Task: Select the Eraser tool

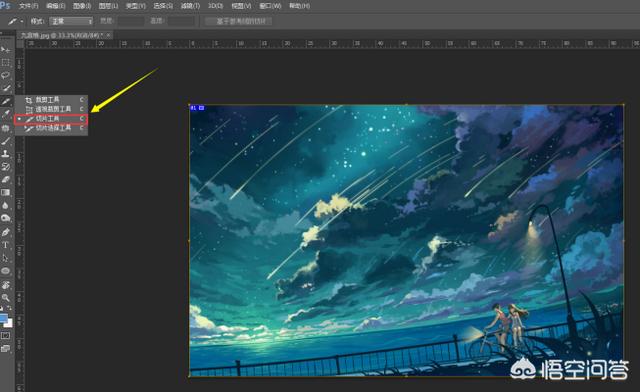Action: 6,180
